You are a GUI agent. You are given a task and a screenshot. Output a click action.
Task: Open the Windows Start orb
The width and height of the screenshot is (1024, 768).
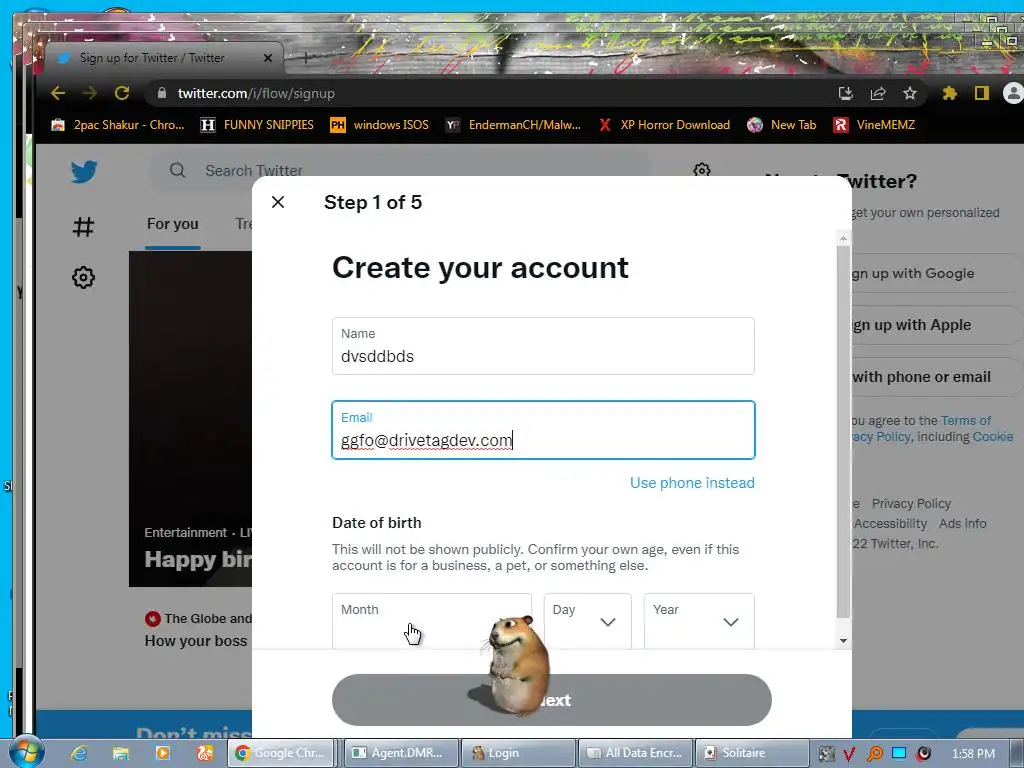pos(27,752)
